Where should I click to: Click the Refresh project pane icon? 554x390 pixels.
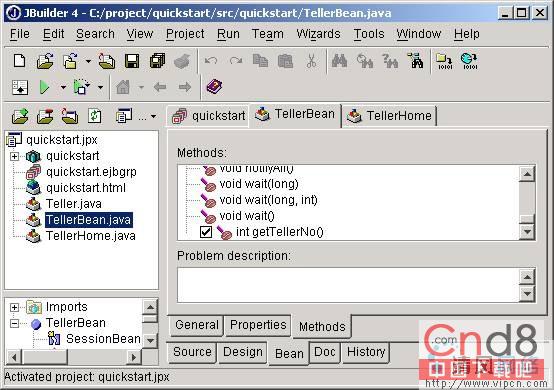pos(94,116)
